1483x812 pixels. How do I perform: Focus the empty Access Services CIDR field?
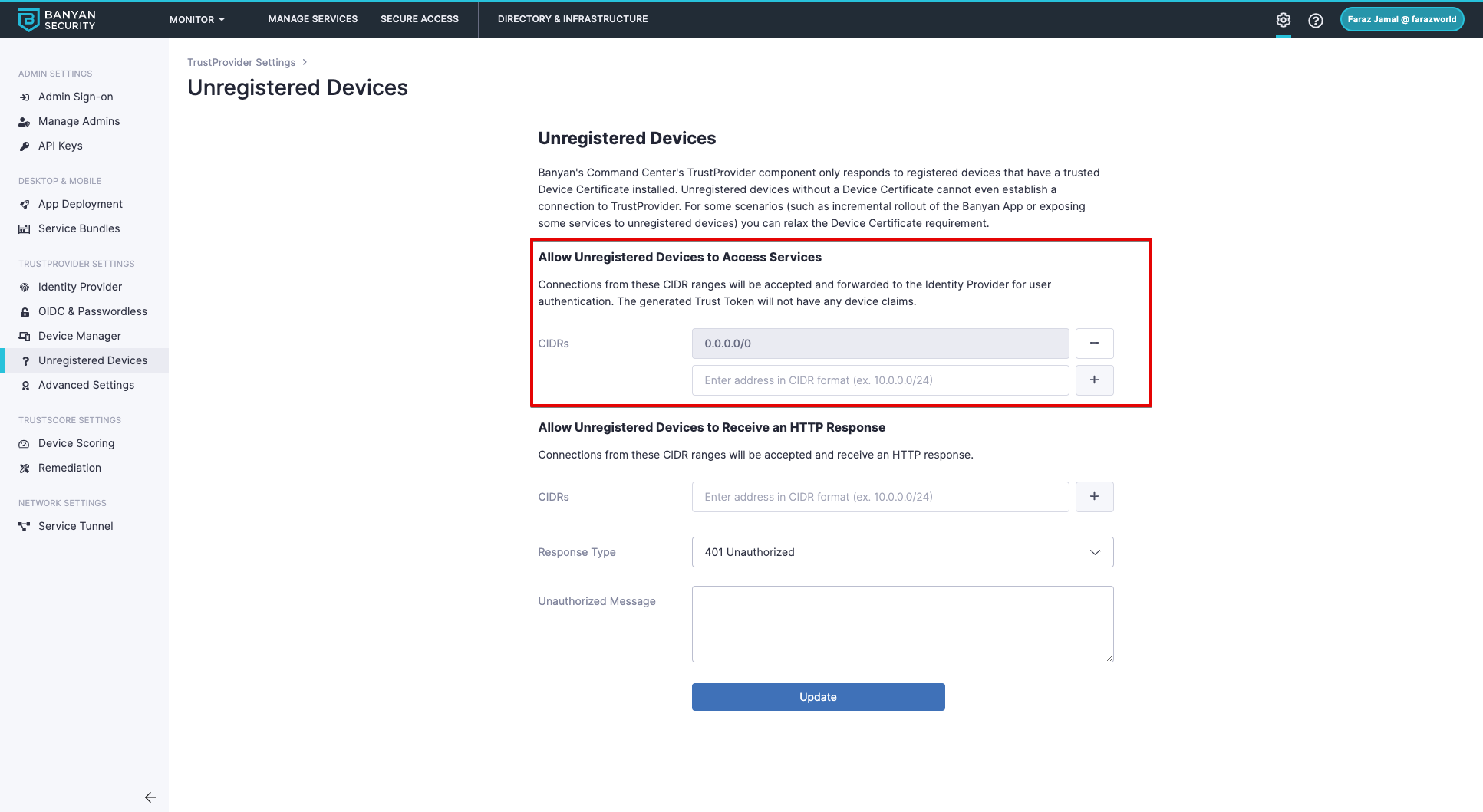880,380
